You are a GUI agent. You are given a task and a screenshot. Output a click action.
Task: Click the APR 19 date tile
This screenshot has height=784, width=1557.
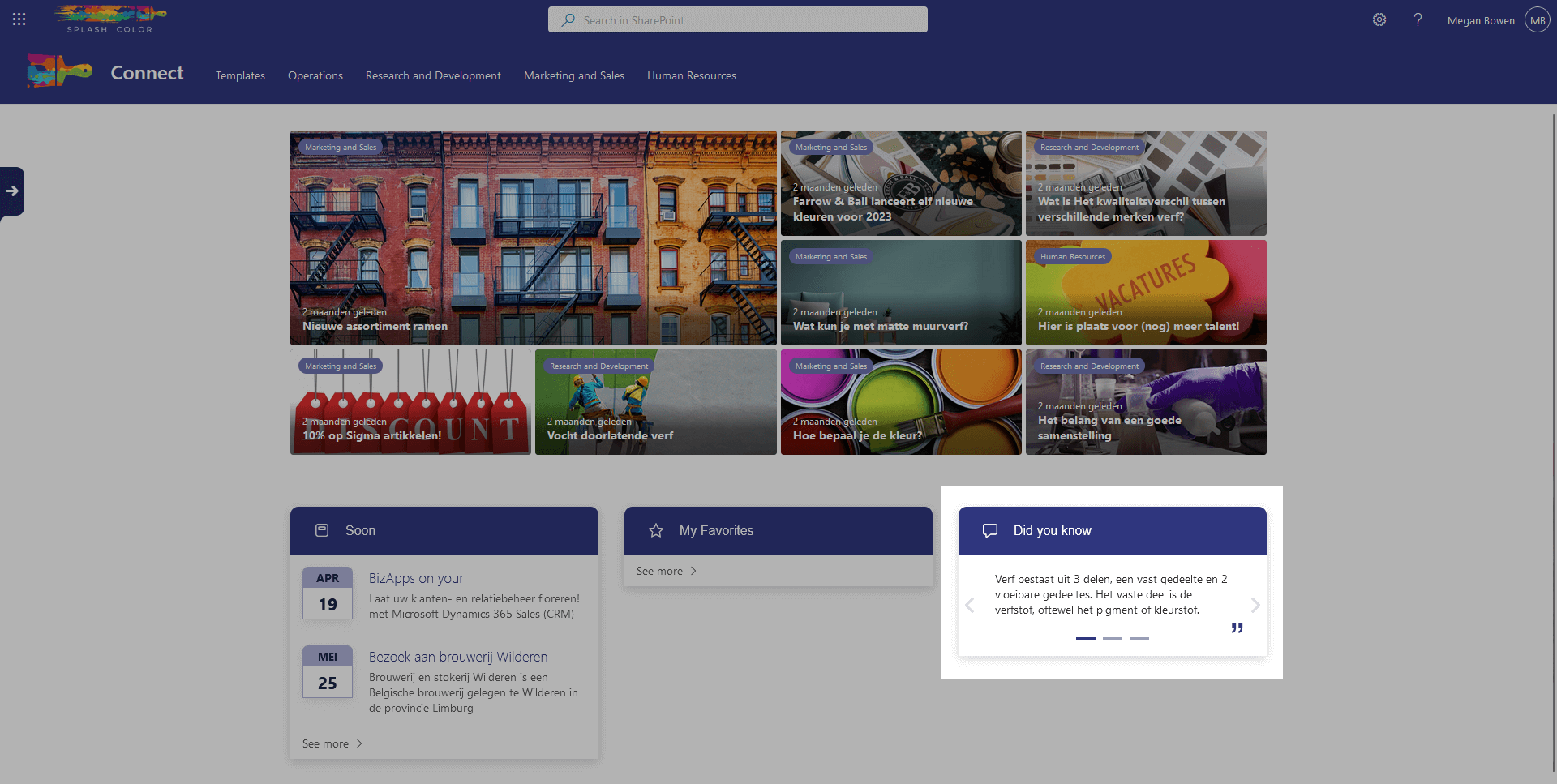(328, 593)
